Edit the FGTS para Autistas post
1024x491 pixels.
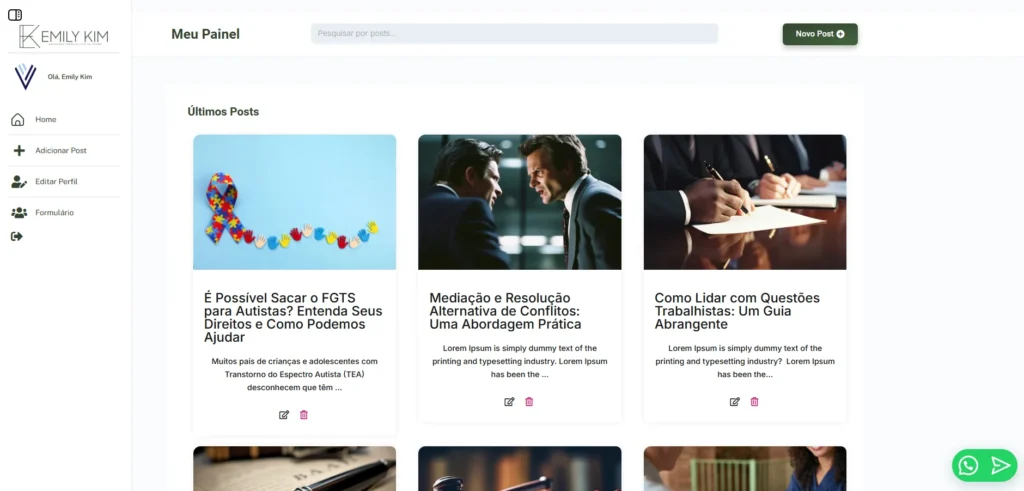(284, 415)
